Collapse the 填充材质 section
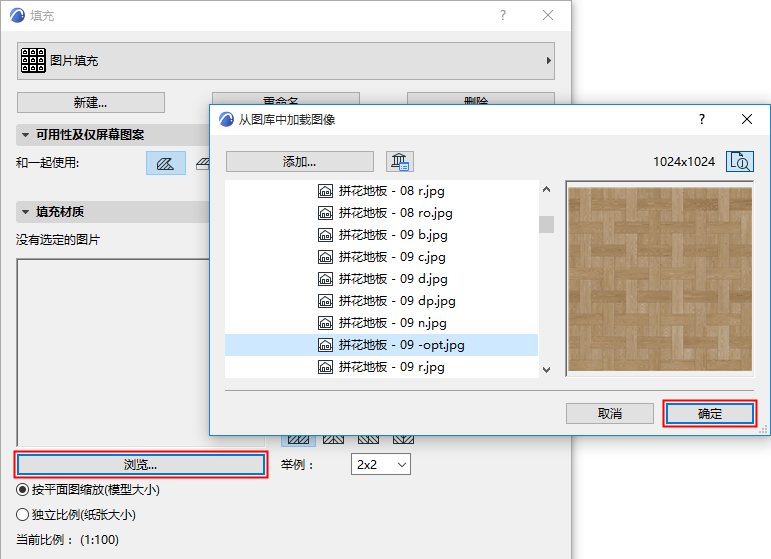Image resolution: width=771 pixels, height=559 pixels. pos(25,212)
